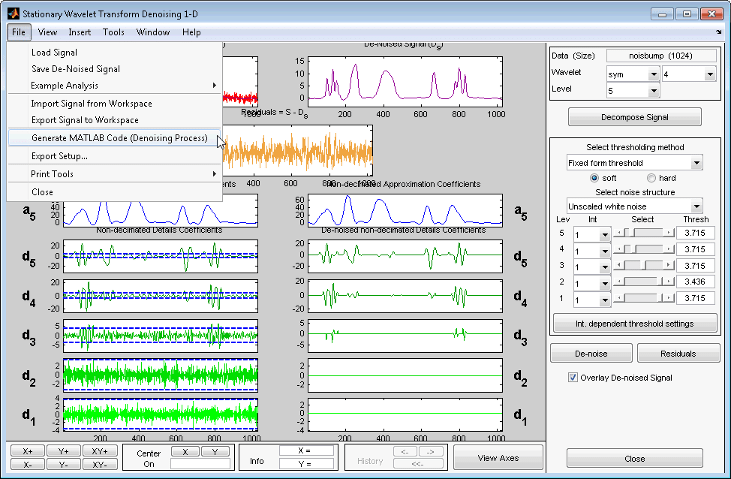Select the soft thresholding radio button

595,177
